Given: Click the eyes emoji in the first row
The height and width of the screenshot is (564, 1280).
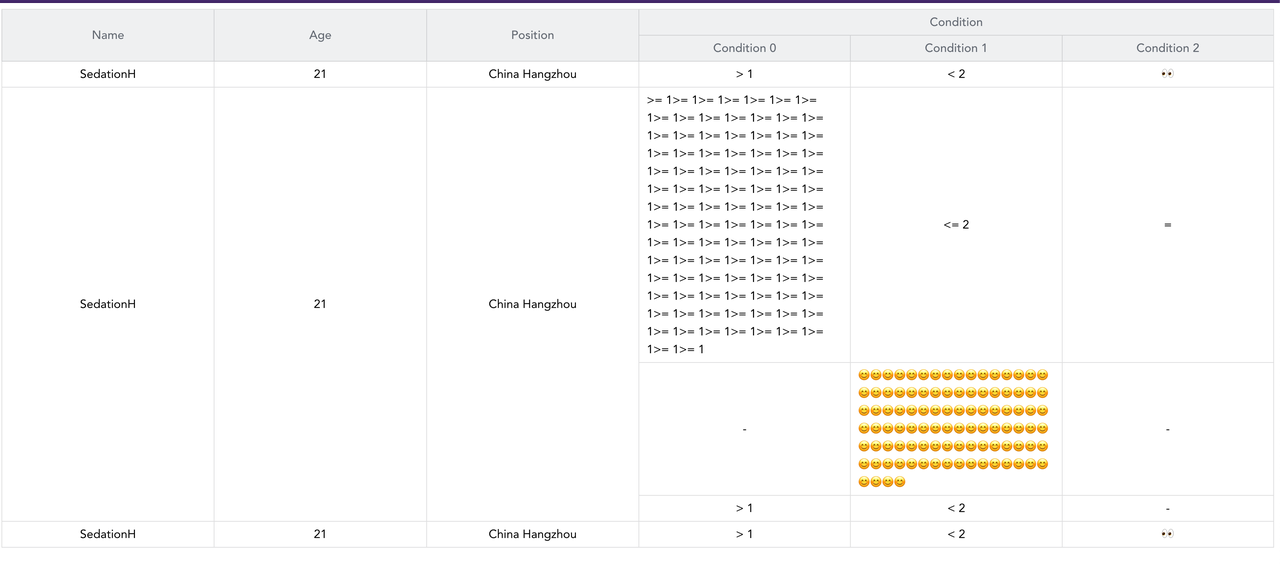Looking at the screenshot, I should coord(1167,74).
